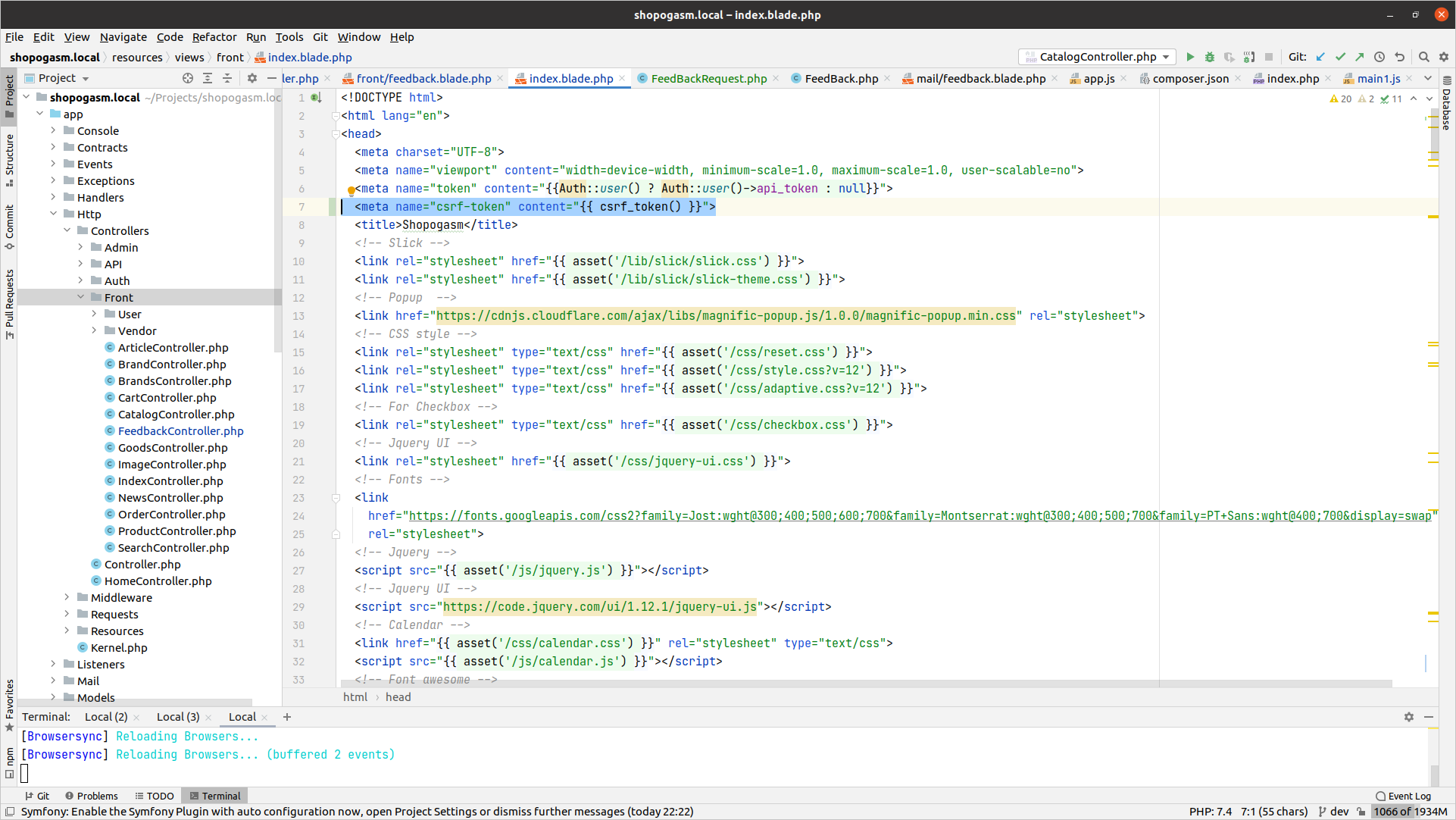Screen dimensions: 1456x820
Task: Toggle TODO tool window at bottom
Action: pos(155,796)
